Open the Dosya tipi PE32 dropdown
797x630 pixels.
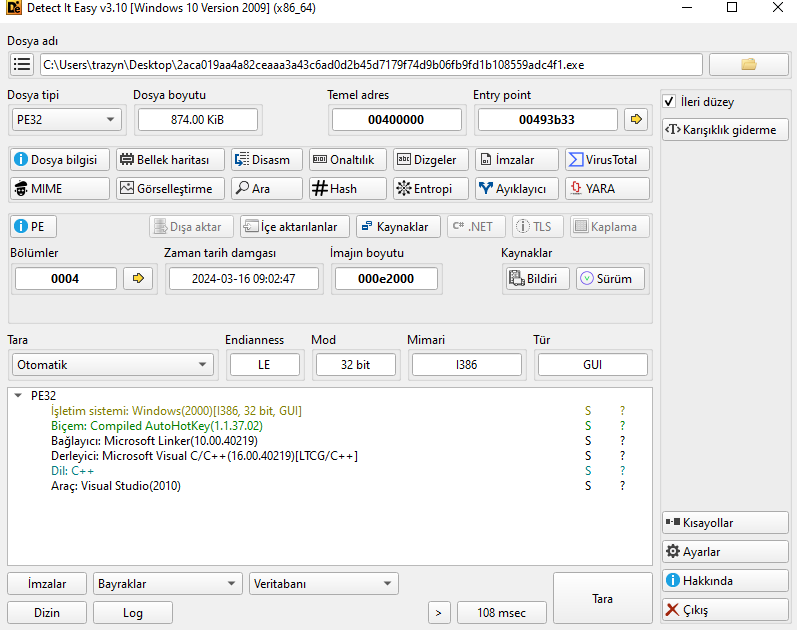(66, 120)
